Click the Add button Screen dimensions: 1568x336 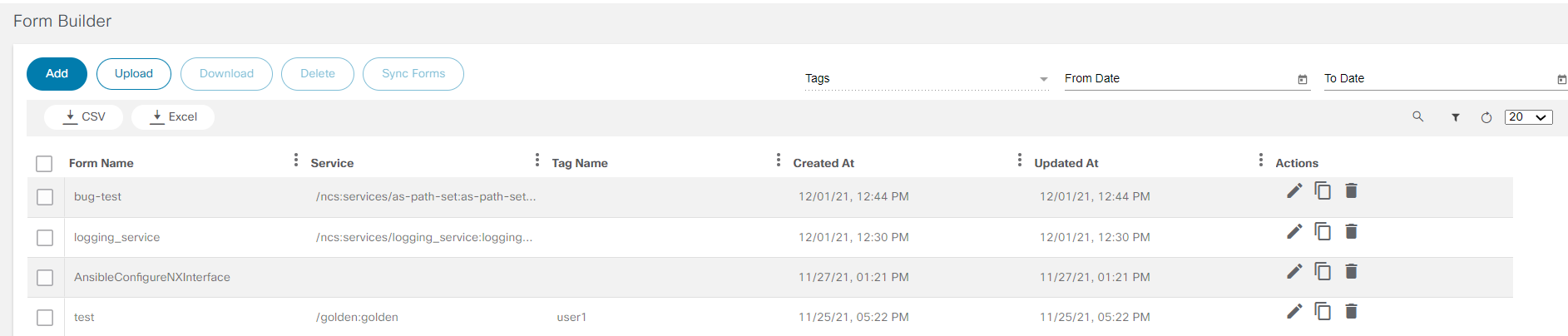click(x=57, y=74)
